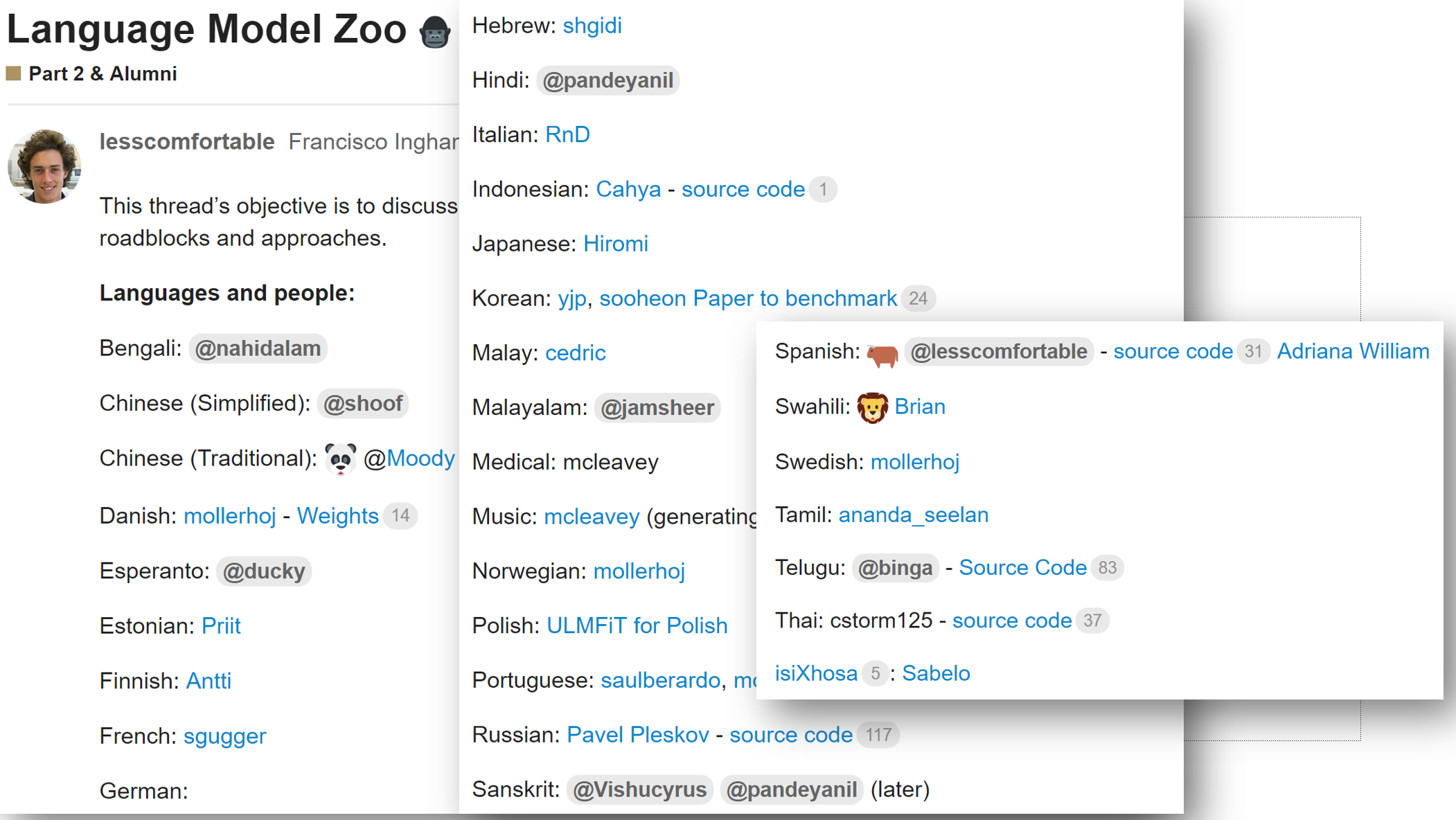The height and width of the screenshot is (820, 1456).
Task: Open the ULMFiT for Polish link
Action: (637, 625)
